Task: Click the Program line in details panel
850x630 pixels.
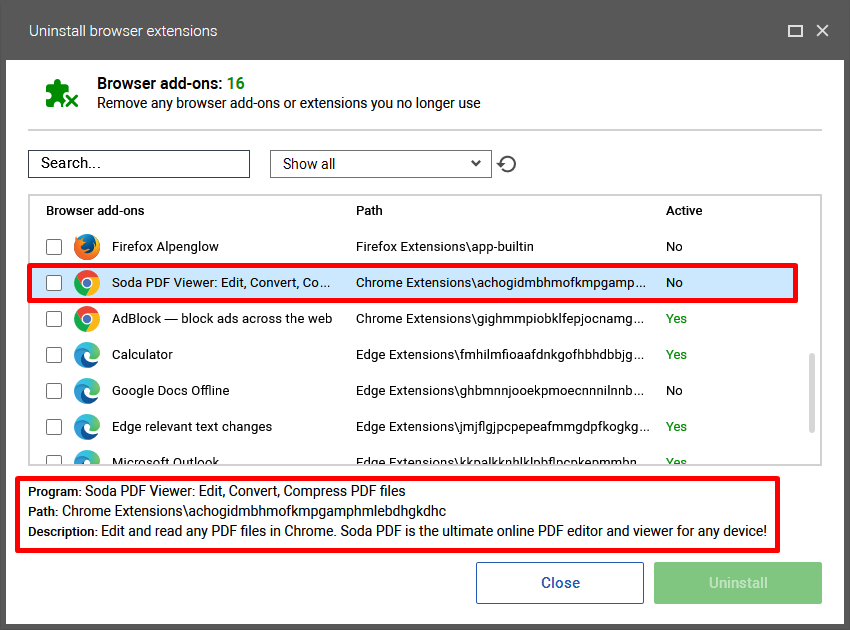Action: (x=217, y=491)
